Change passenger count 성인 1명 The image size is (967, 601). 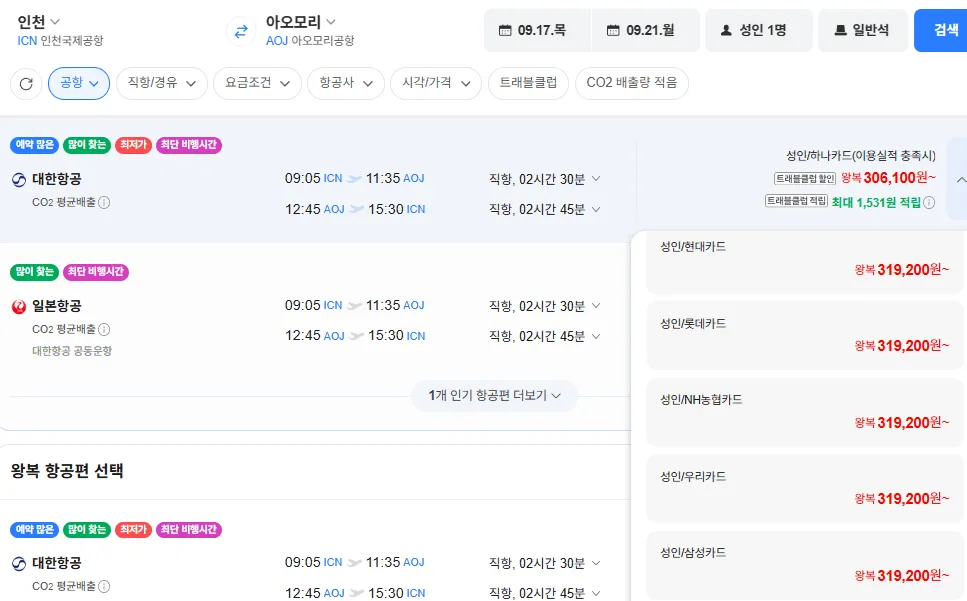[x=759, y=30]
